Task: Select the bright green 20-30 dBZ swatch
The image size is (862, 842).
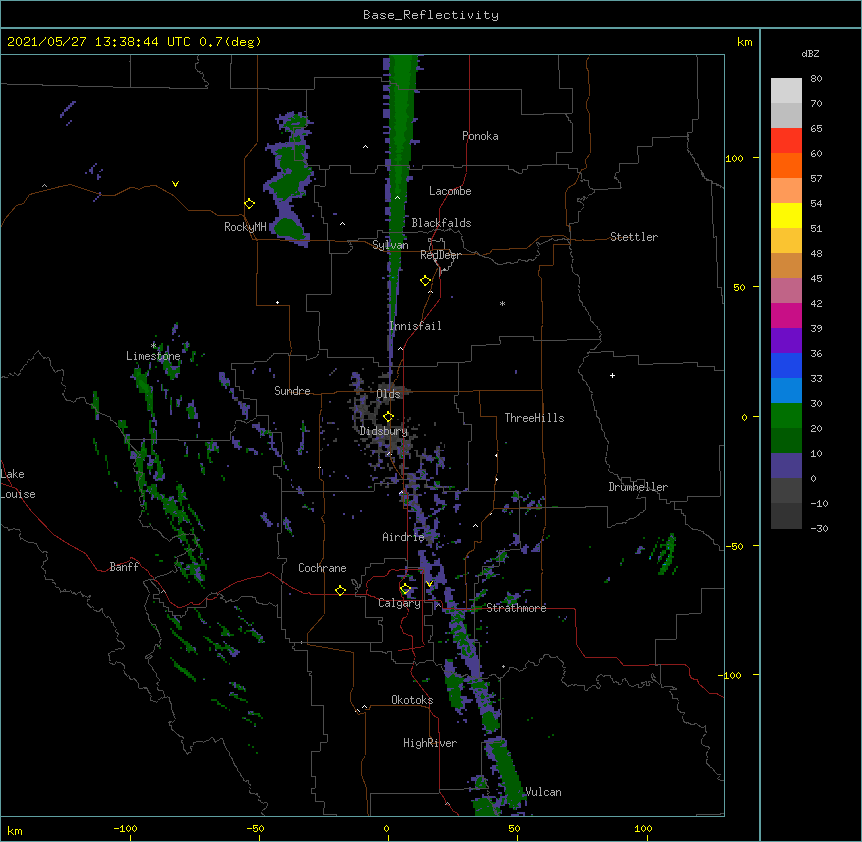Action: (x=786, y=416)
